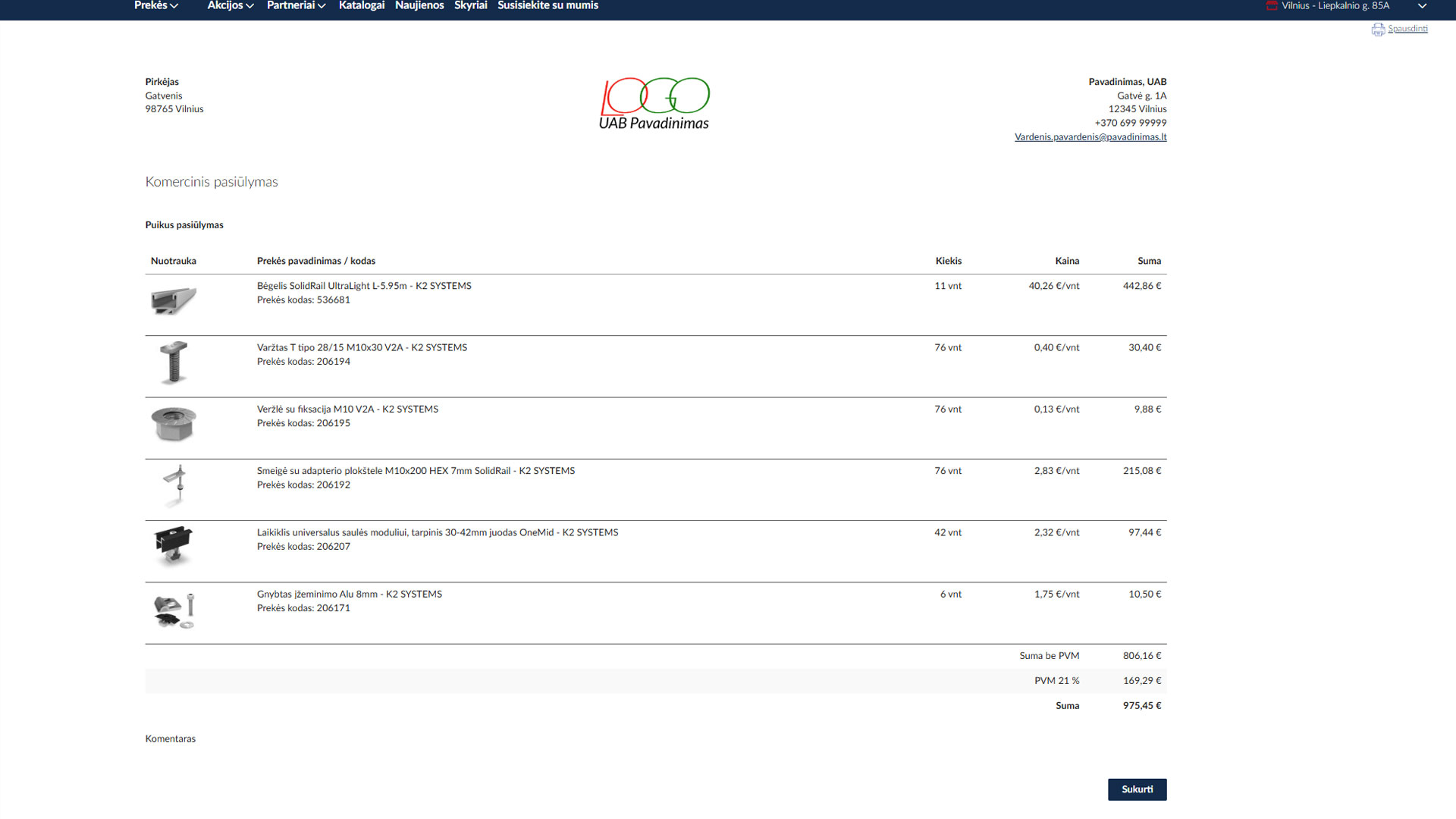Open the Laikiklis universalus clamp thumbnail
Viewport: 1456px width, 819px height.
coord(174,547)
